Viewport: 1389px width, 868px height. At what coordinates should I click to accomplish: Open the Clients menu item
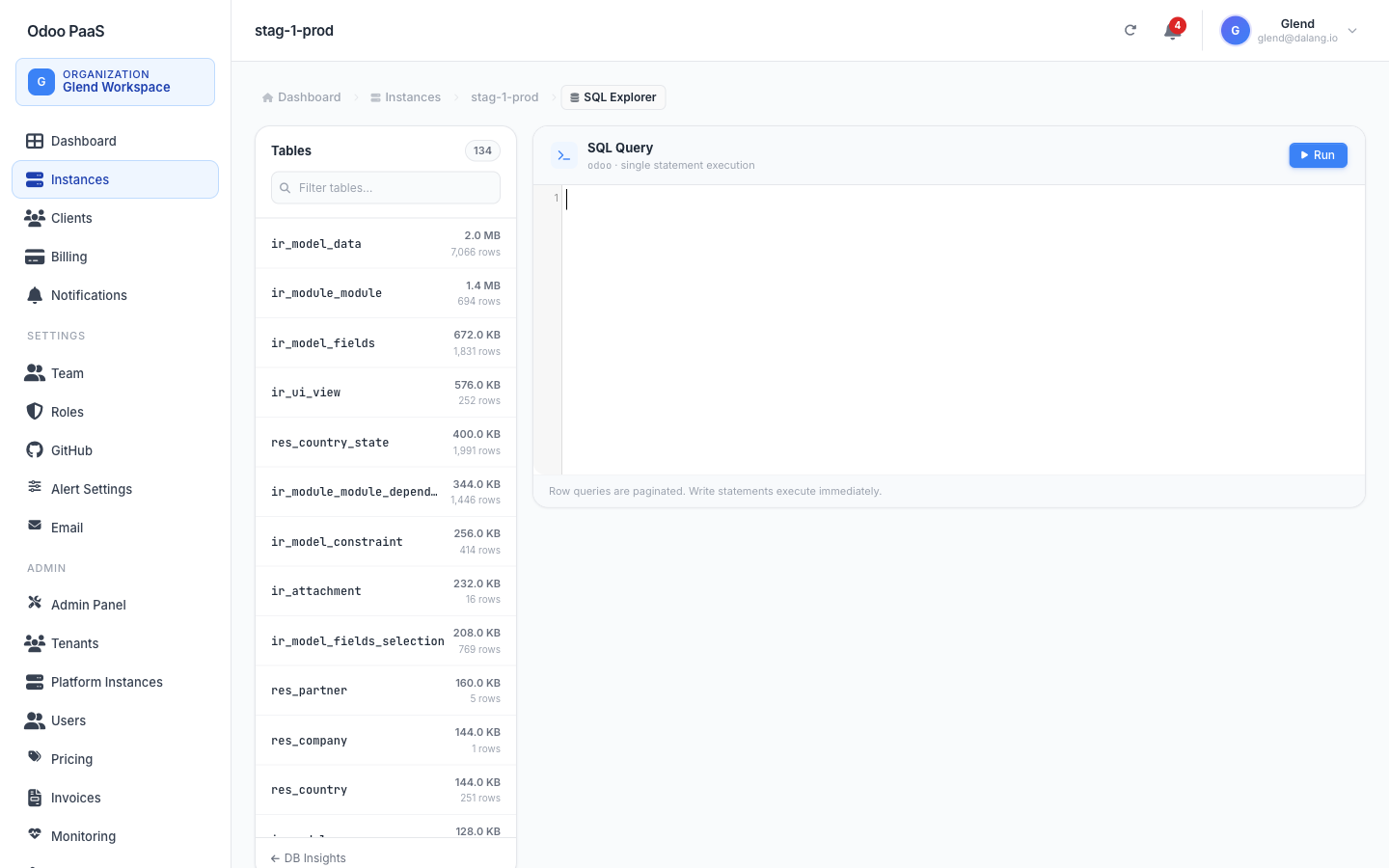pyautogui.click(x=115, y=218)
